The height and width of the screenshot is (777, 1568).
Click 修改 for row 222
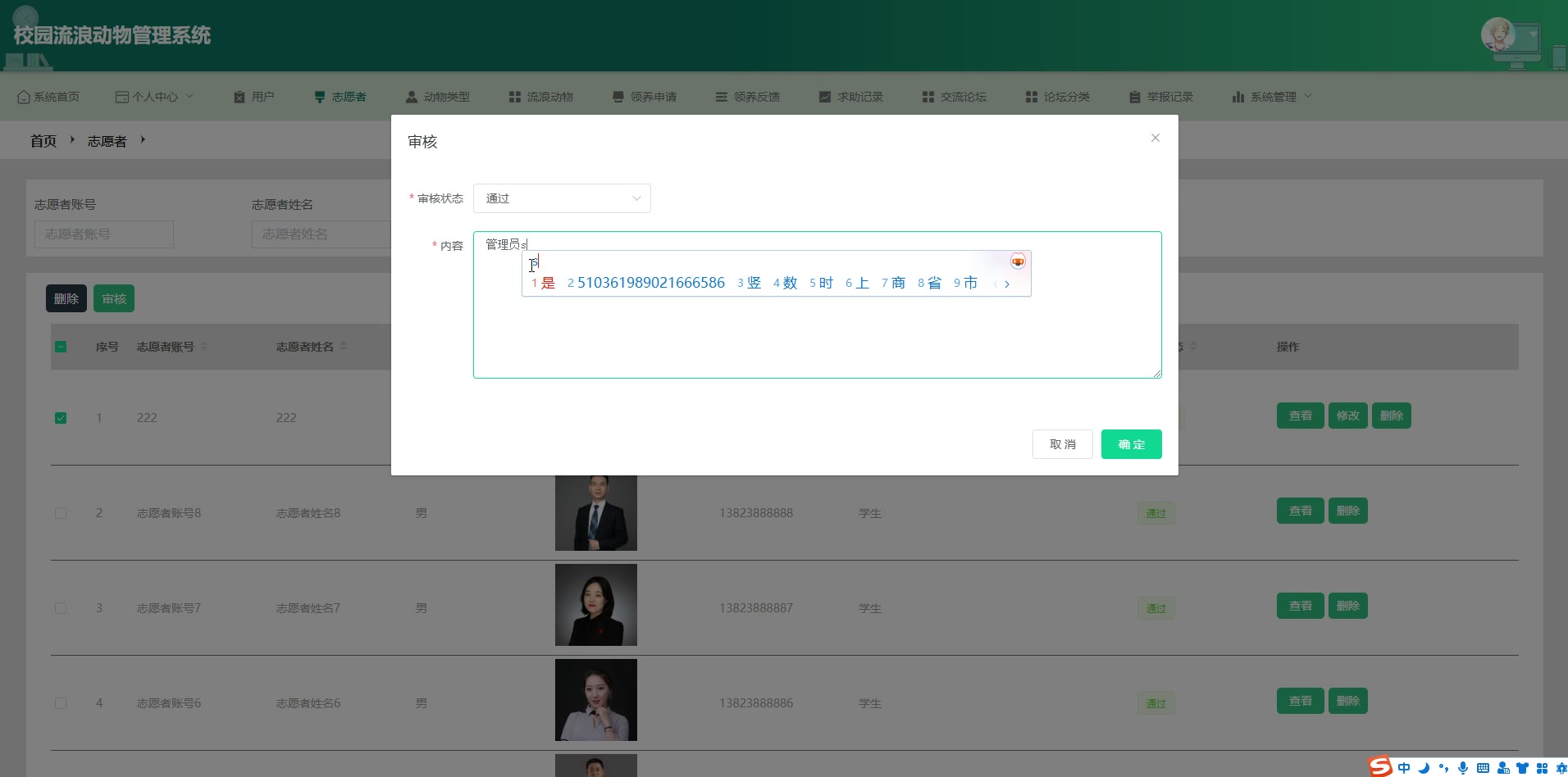[1348, 416]
